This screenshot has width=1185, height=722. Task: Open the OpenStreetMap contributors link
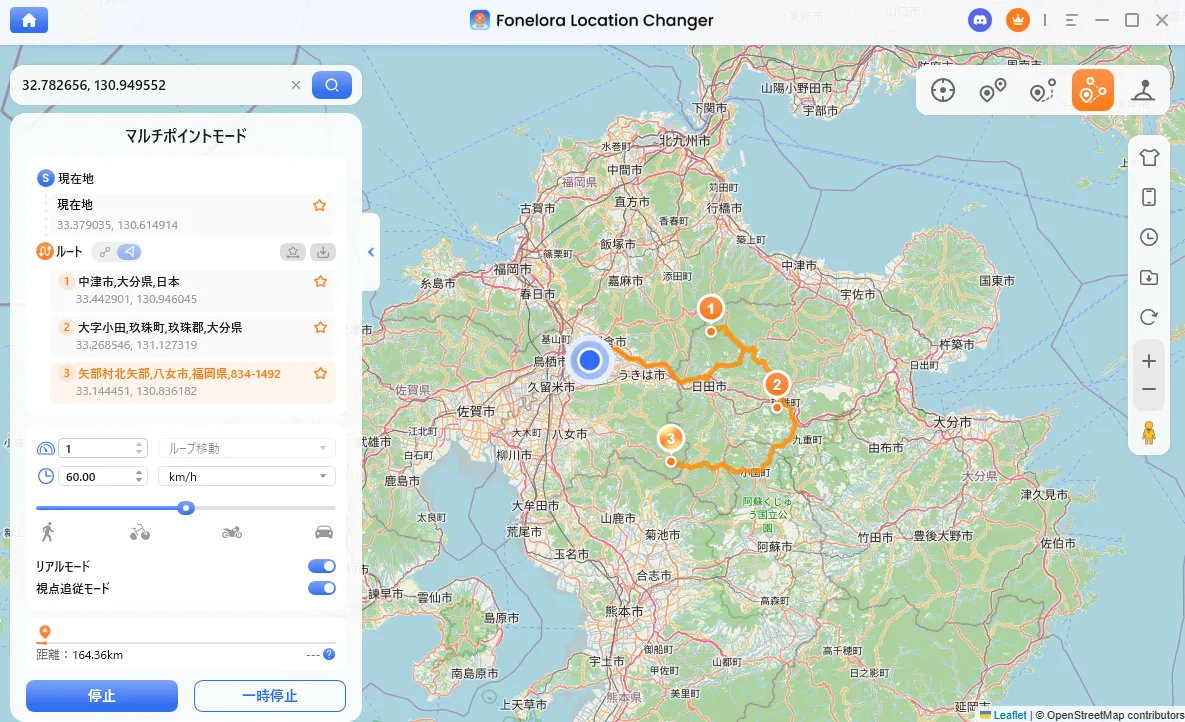point(1115,714)
